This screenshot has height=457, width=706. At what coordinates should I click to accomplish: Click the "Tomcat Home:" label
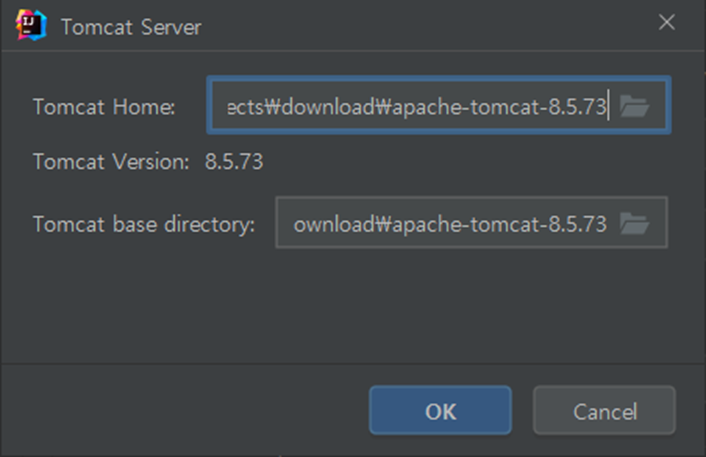104,107
